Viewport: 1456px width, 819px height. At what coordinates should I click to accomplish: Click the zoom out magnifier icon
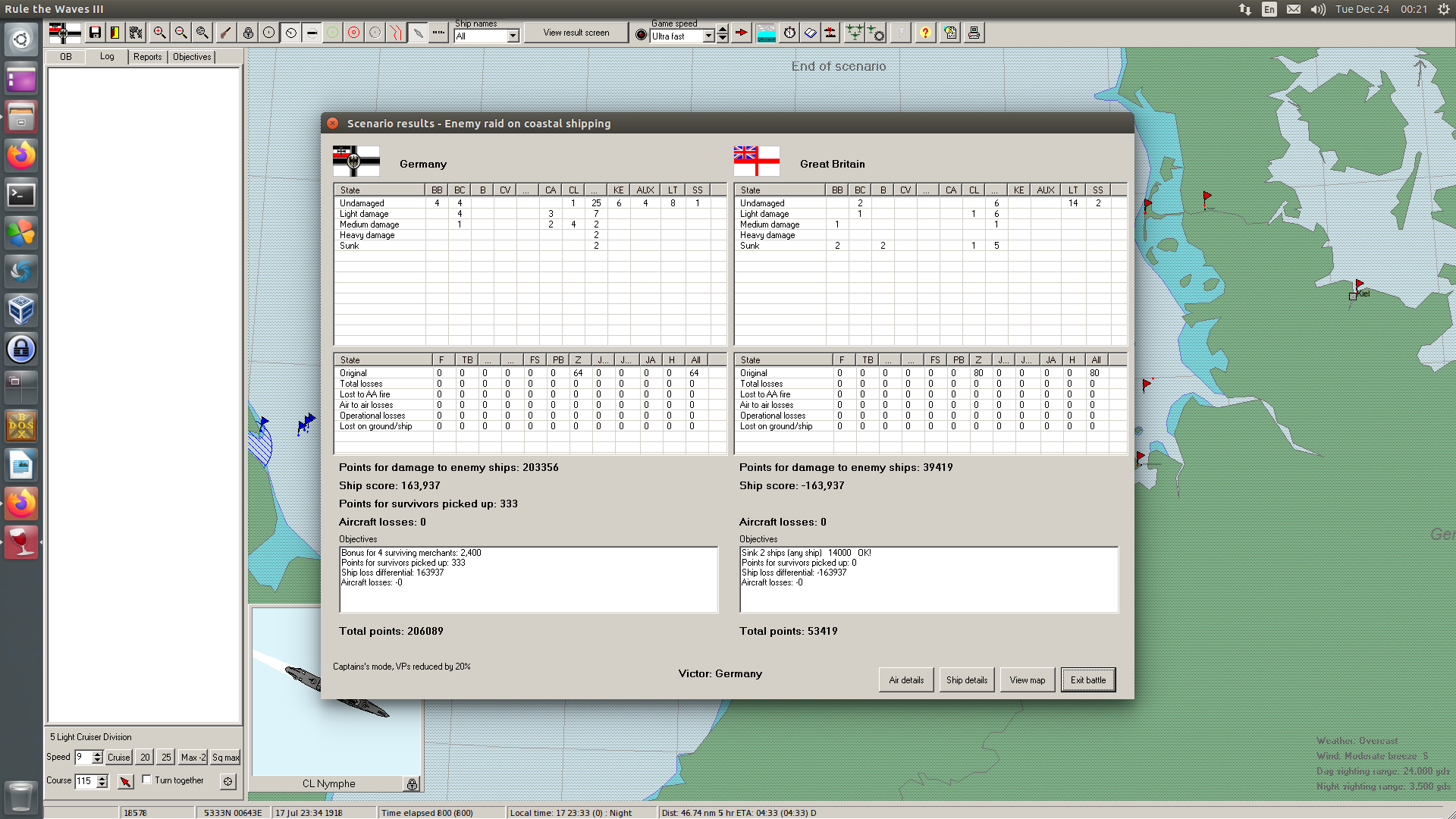point(180,33)
